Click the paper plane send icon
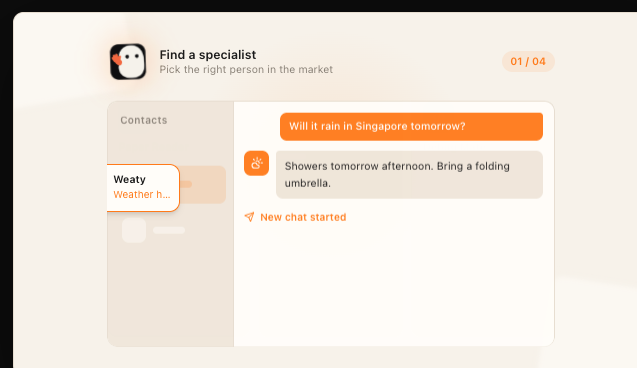 [x=249, y=217]
